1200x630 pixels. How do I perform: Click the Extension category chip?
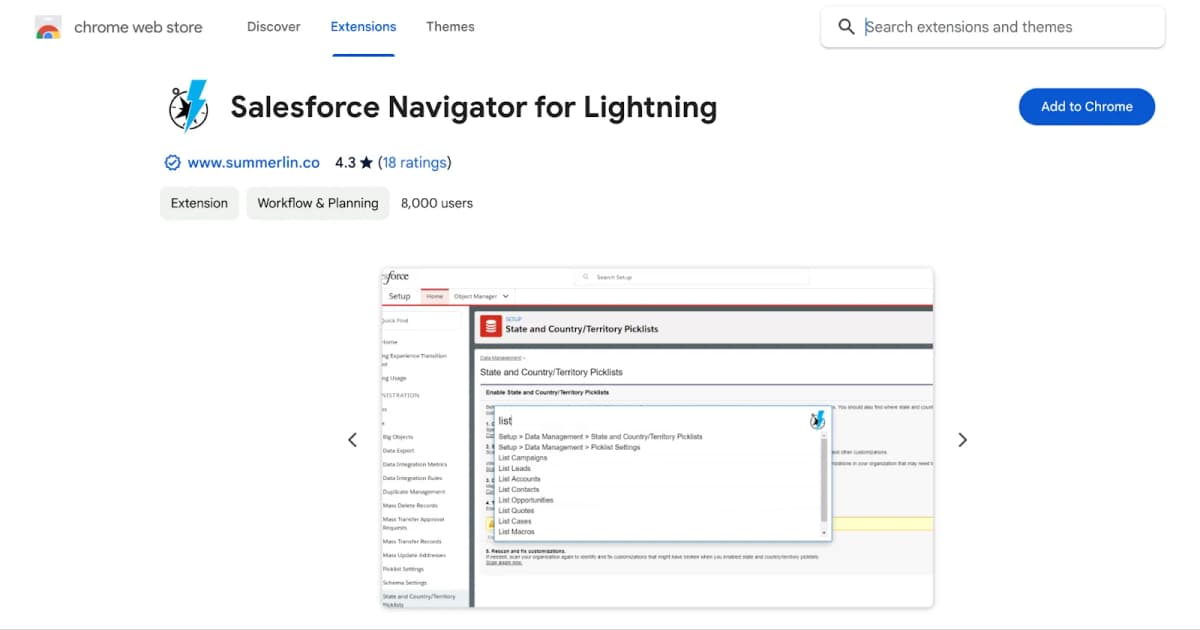pyautogui.click(x=199, y=203)
